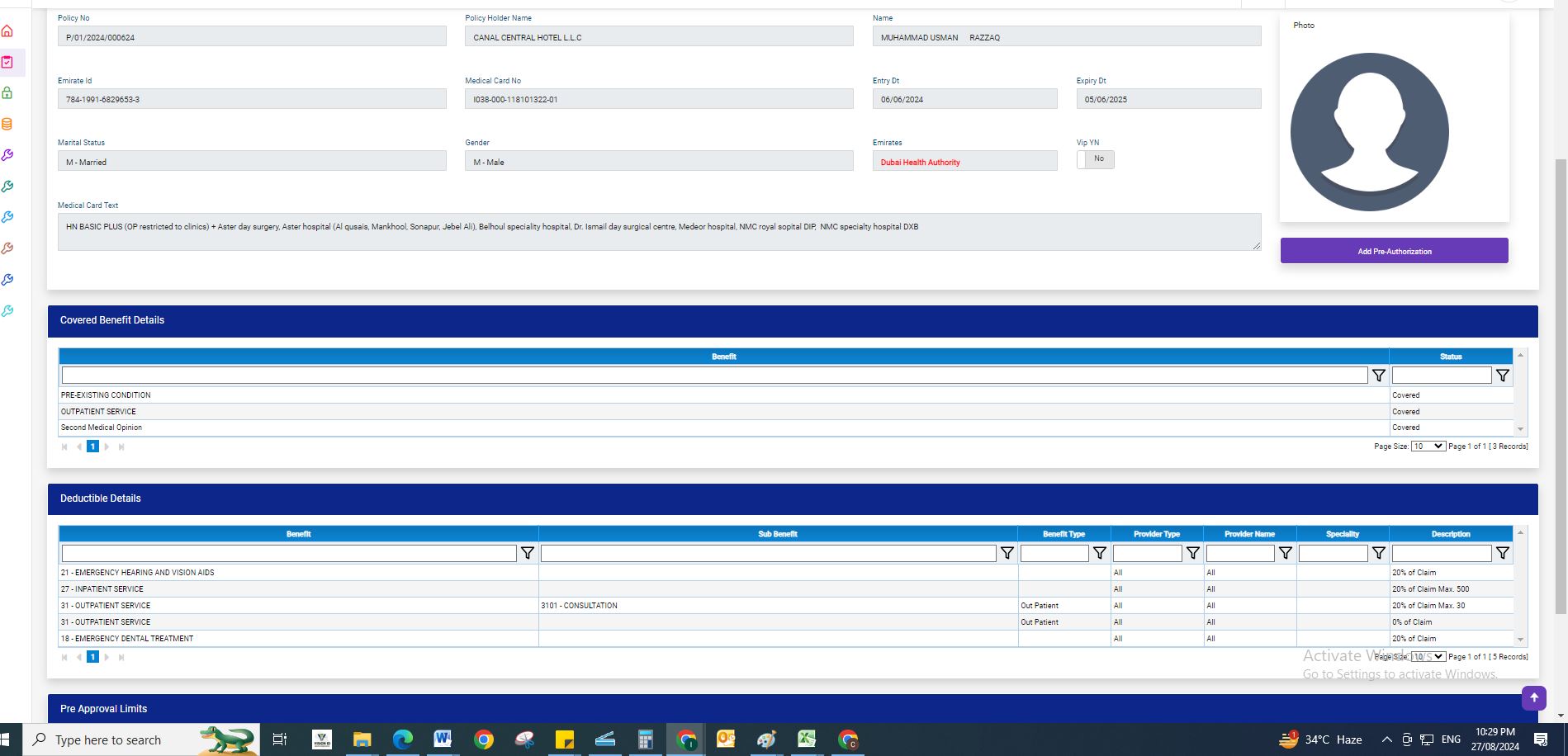This screenshot has width=1568, height=756.
Task: Open Microsoft Word from the taskbar
Action: coord(443,739)
